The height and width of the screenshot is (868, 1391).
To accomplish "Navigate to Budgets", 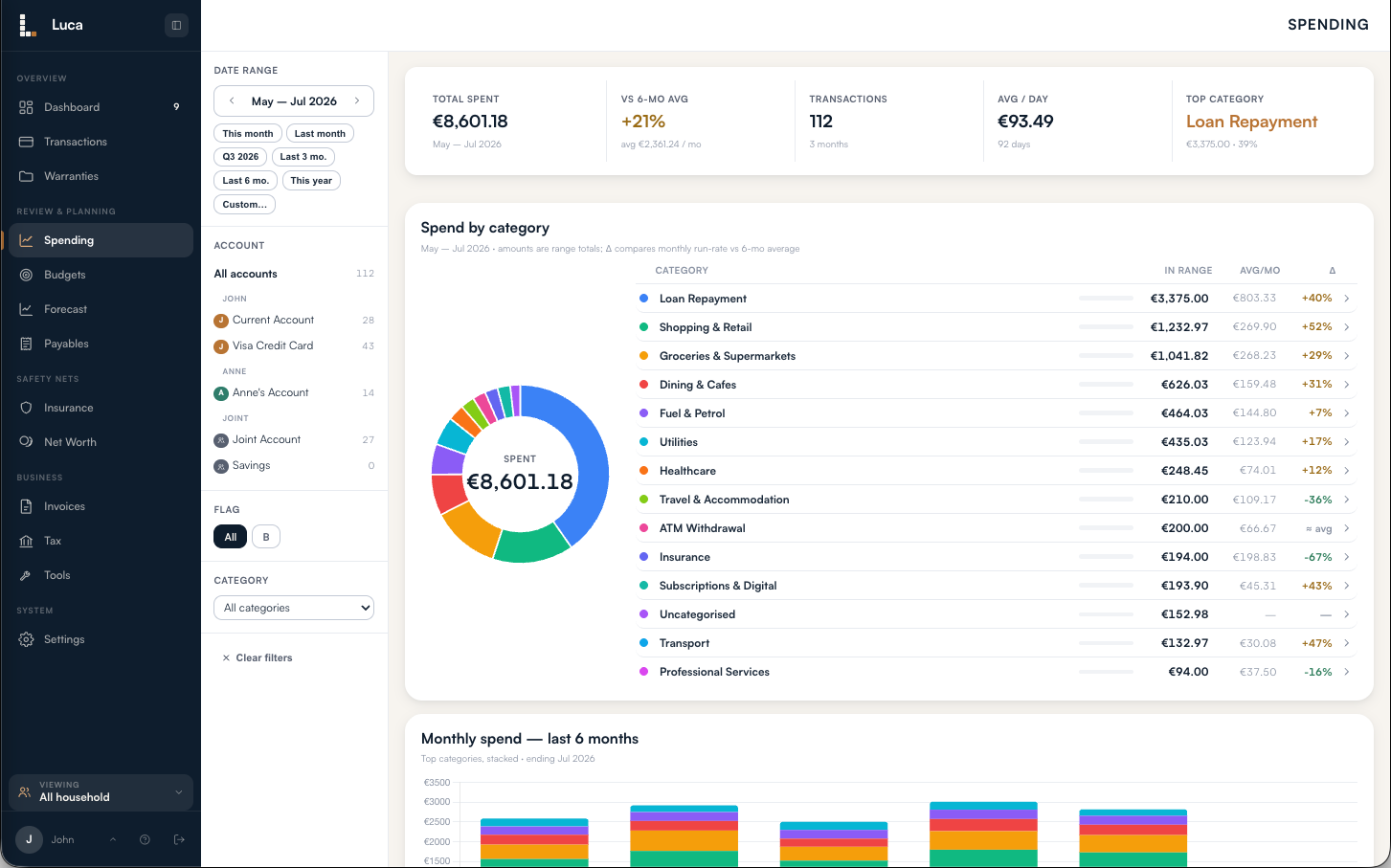I will coord(101,275).
